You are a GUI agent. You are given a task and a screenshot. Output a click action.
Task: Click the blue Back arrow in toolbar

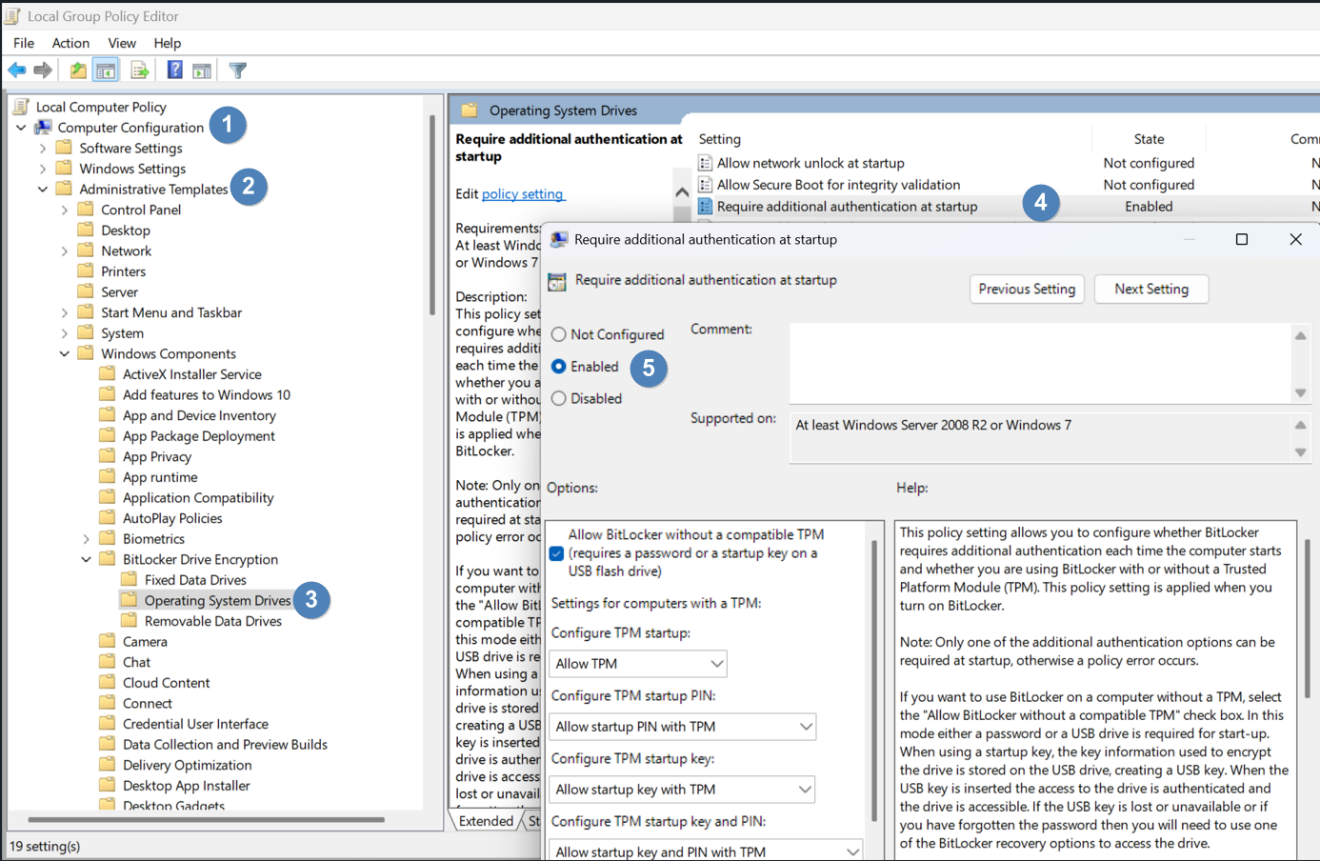coord(17,70)
